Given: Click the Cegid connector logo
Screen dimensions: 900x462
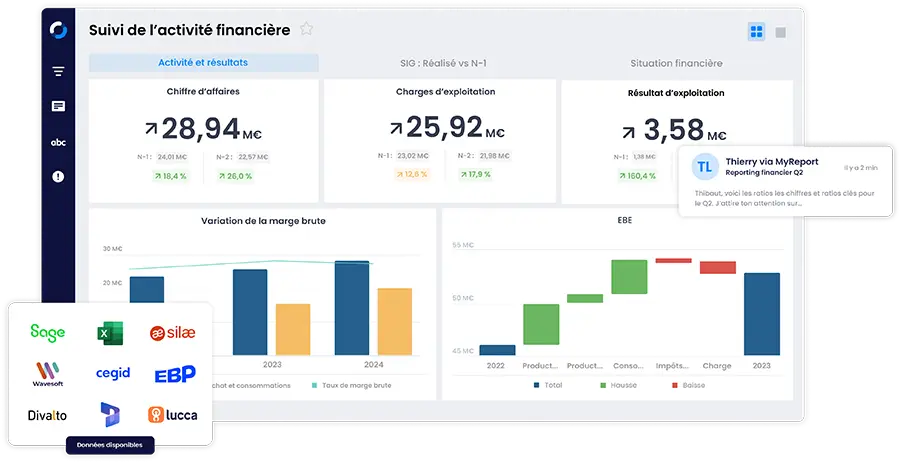Looking at the screenshot, I should click(112, 373).
